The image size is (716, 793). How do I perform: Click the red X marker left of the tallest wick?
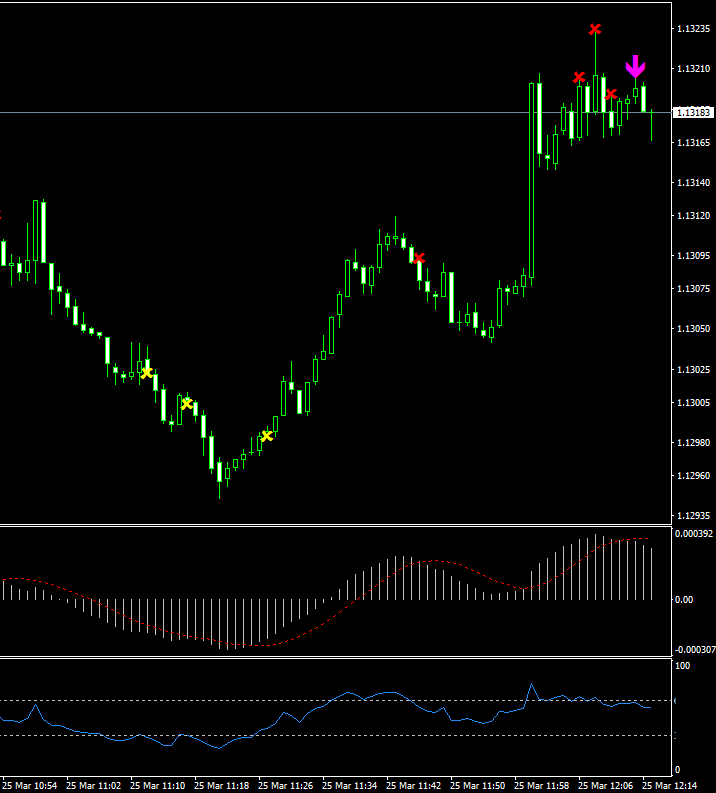pyautogui.click(x=578, y=77)
